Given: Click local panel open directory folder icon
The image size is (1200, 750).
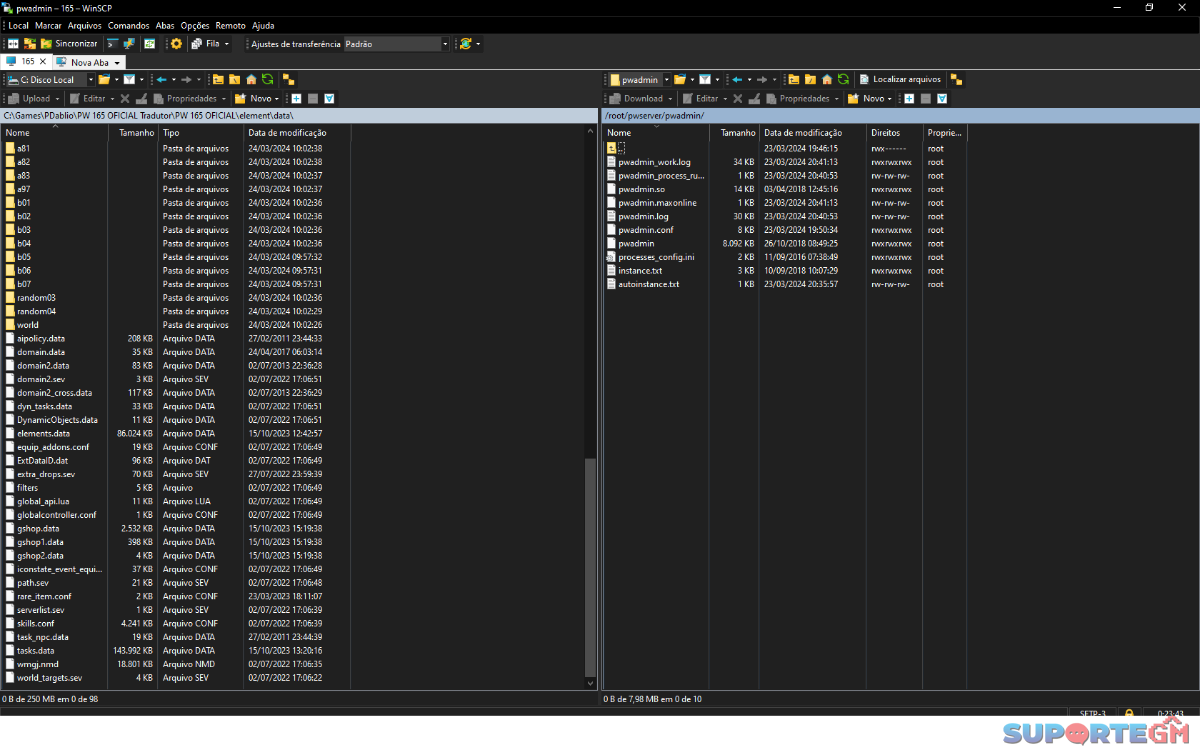Looking at the screenshot, I should click(103, 80).
